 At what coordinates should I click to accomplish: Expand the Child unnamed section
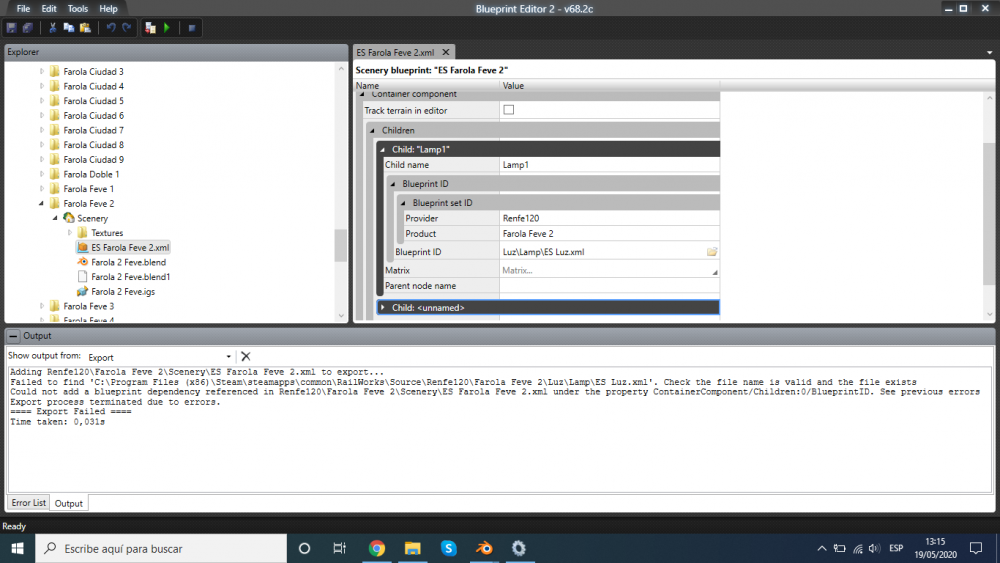pos(383,308)
